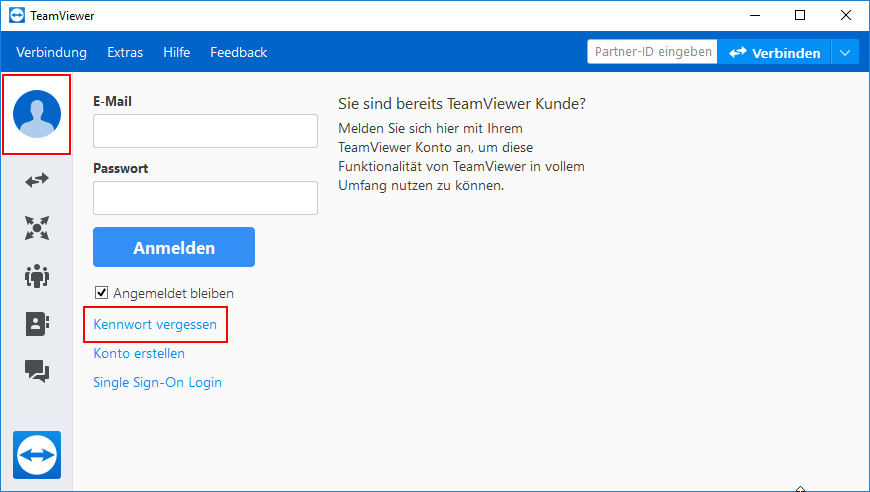Open the Chat speech bubbles sidebar icon
The height and width of the screenshot is (492, 870).
click(x=37, y=371)
